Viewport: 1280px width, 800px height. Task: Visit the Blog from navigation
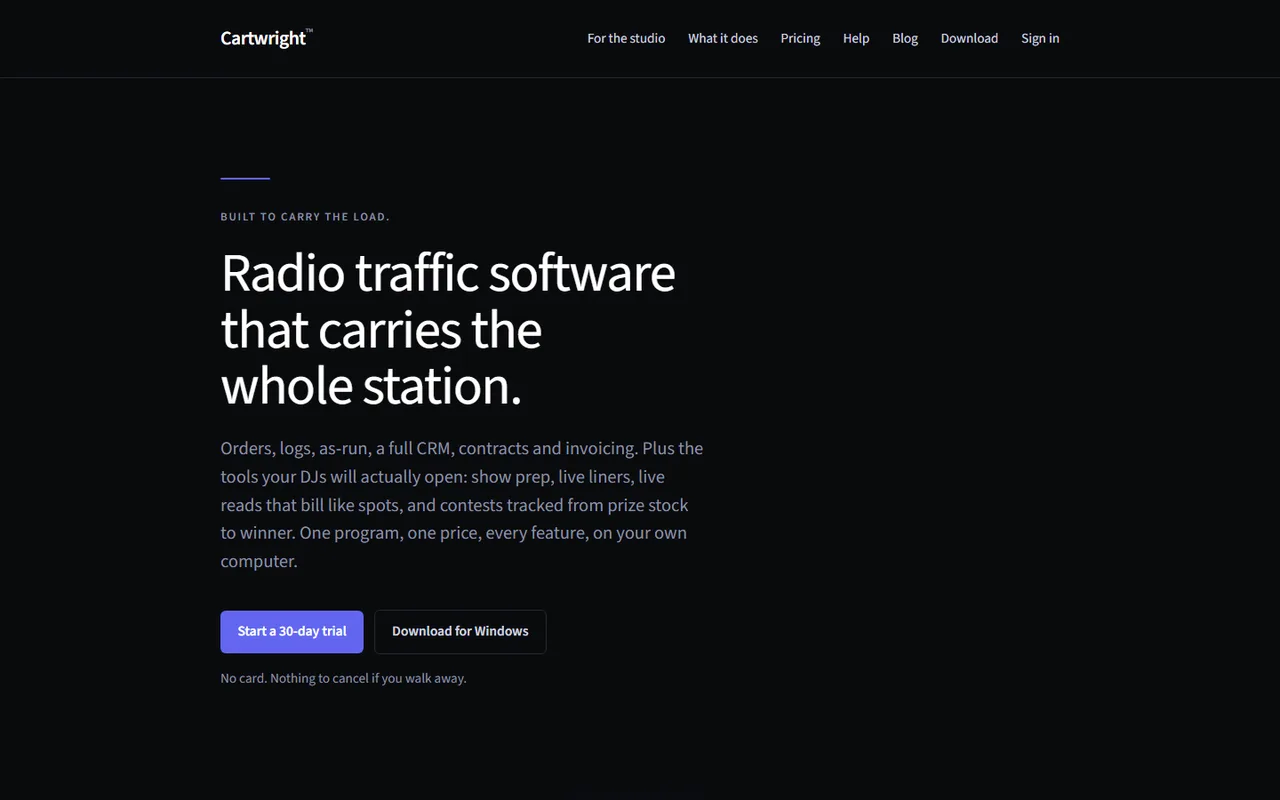pos(905,38)
